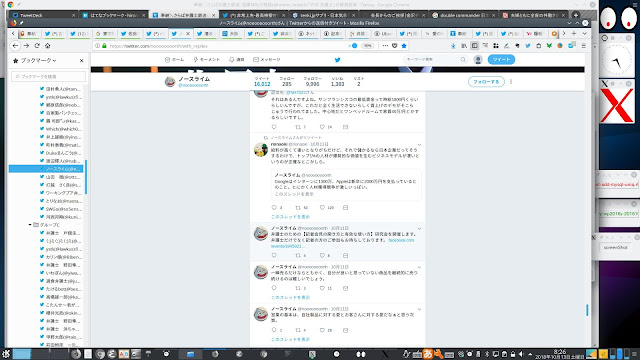View フォロワー 9,996 followers list

(313, 82)
